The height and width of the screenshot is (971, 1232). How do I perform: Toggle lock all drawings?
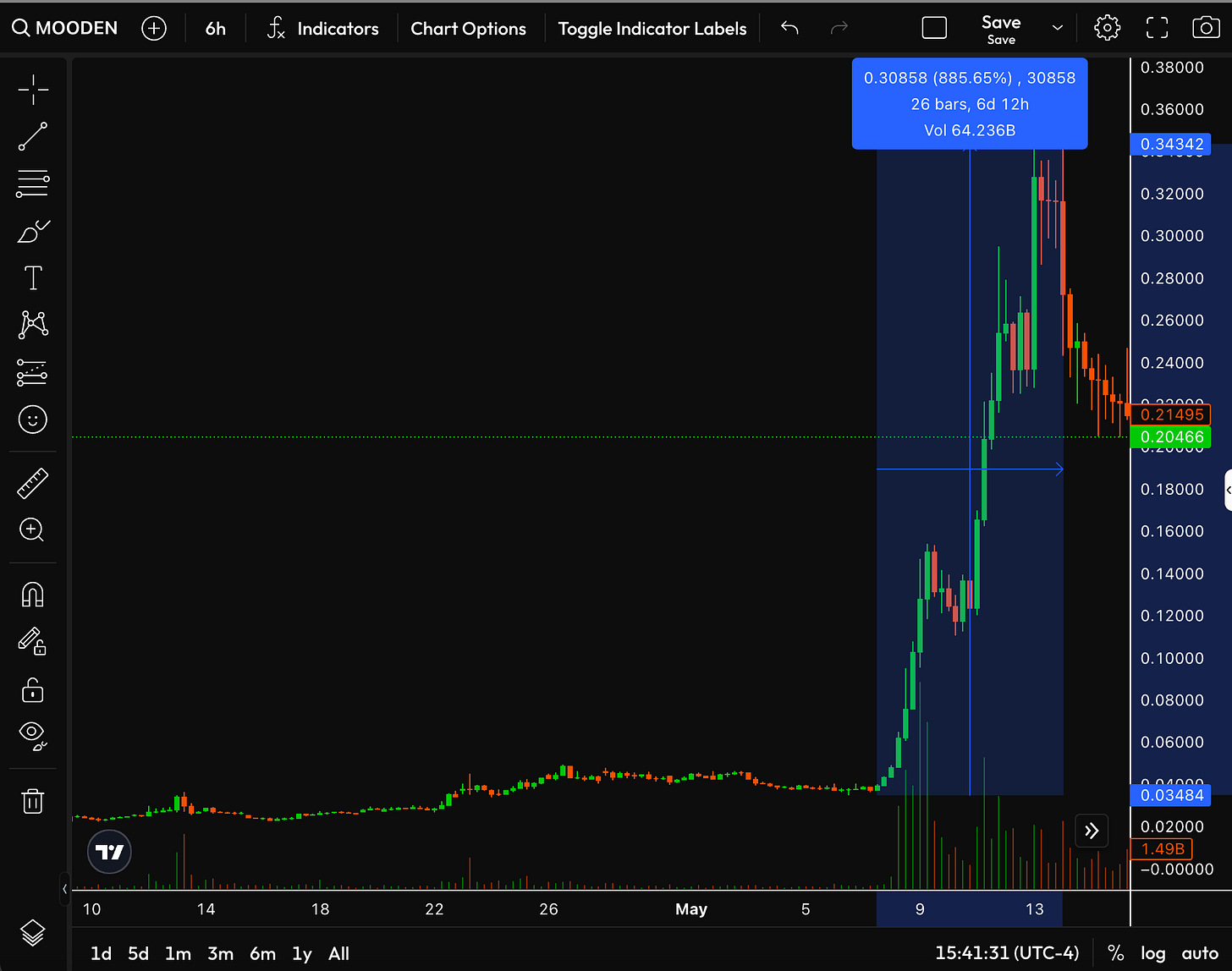(x=32, y=689)
